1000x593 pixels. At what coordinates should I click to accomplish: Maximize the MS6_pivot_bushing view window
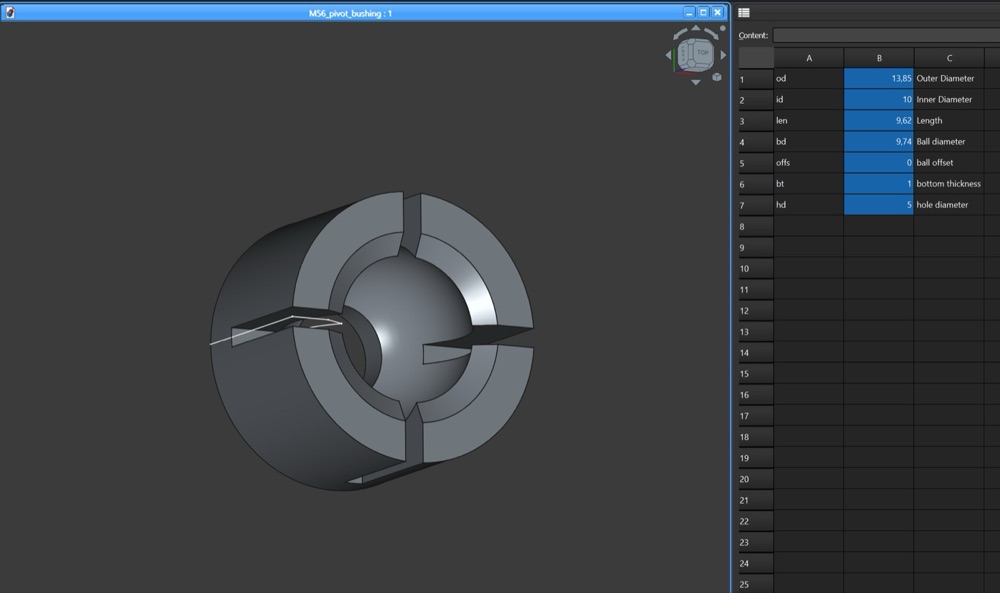coord(703,13)
